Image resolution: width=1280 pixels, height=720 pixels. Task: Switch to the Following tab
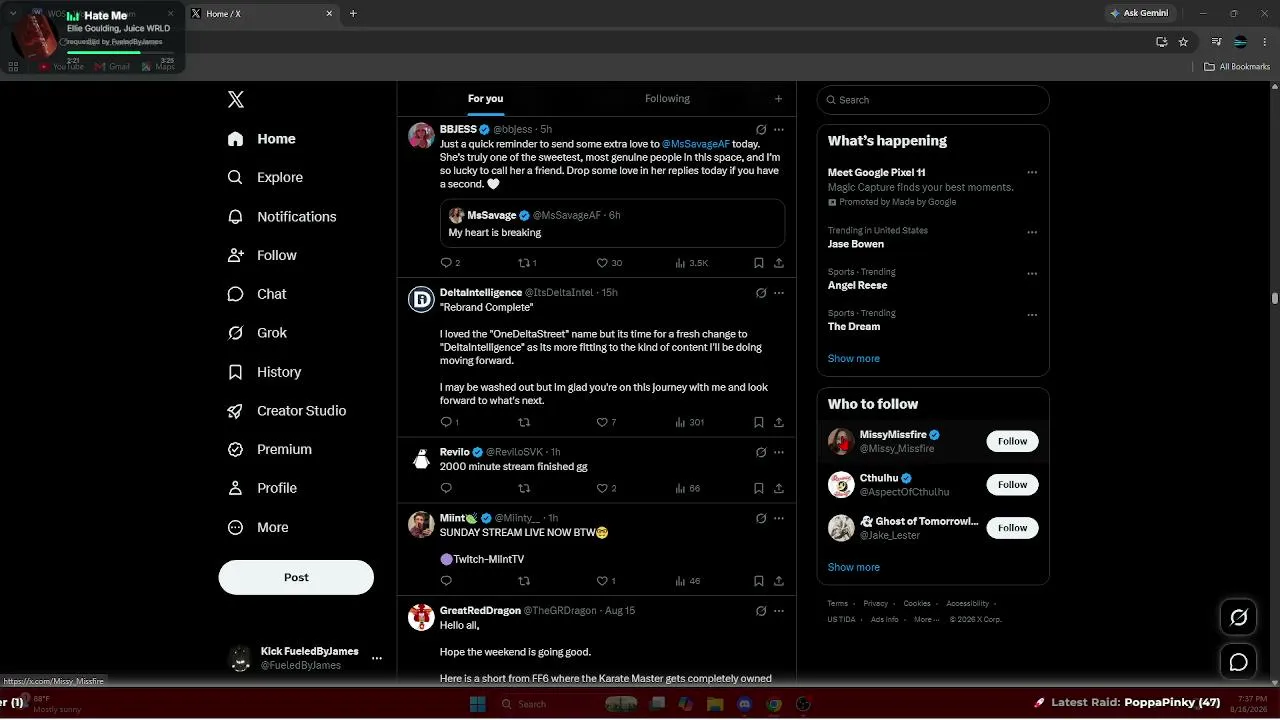pos(667,99)
